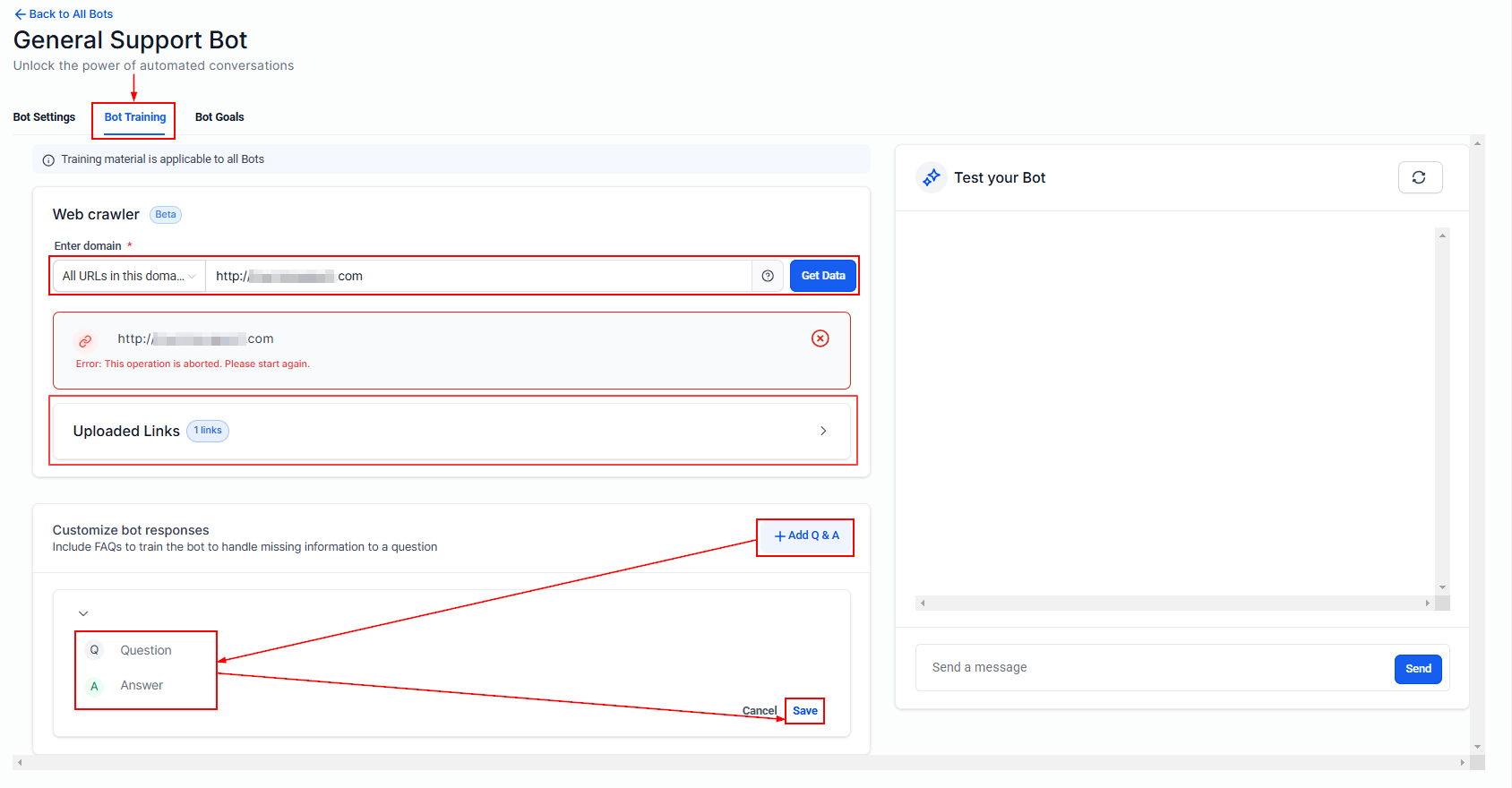Collapse the Q&A entry with the chevron
This screenshot has height=788, width=1512.
[83, 613]
